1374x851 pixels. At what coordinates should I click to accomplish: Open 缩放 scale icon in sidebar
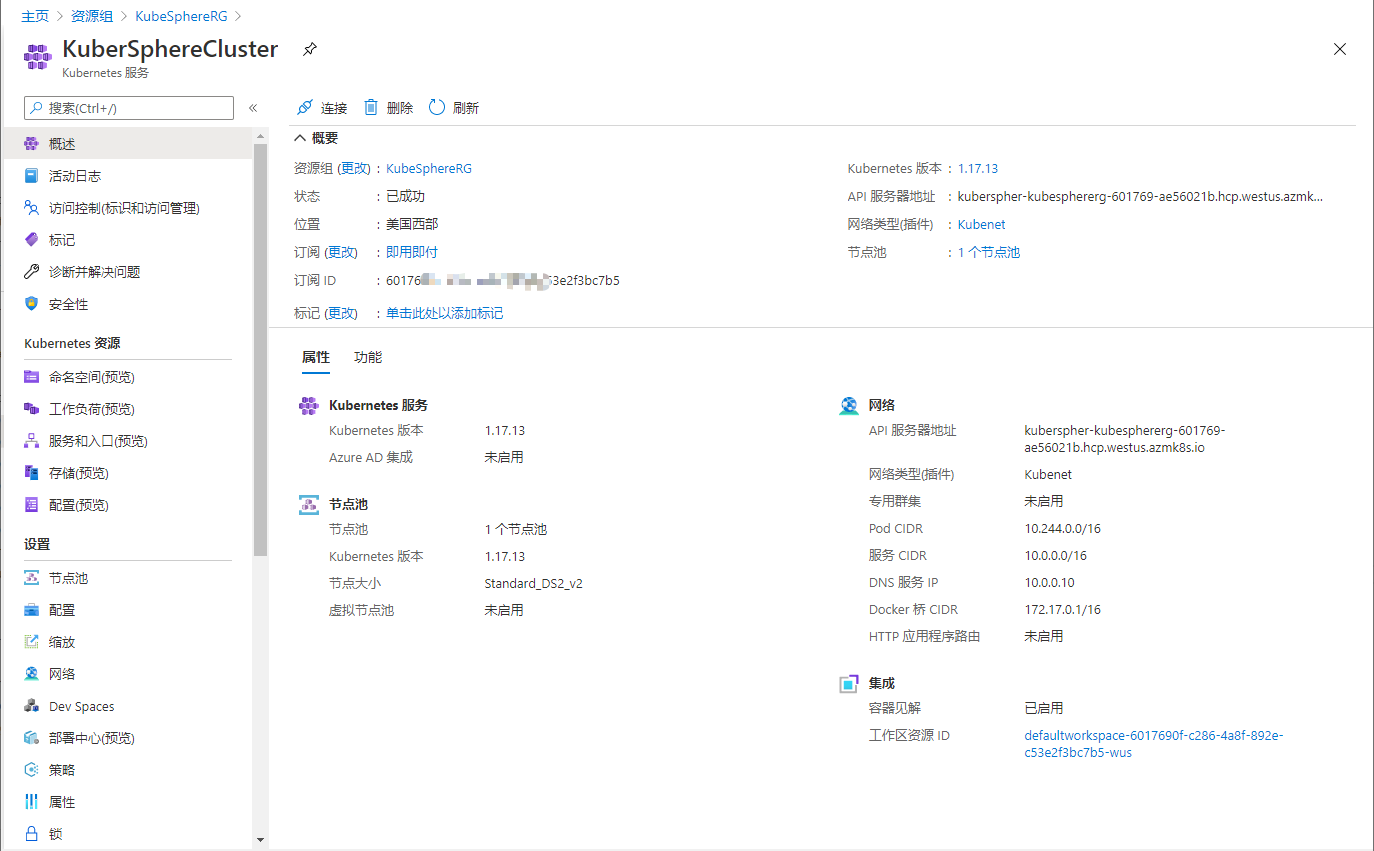coord(32,642)
